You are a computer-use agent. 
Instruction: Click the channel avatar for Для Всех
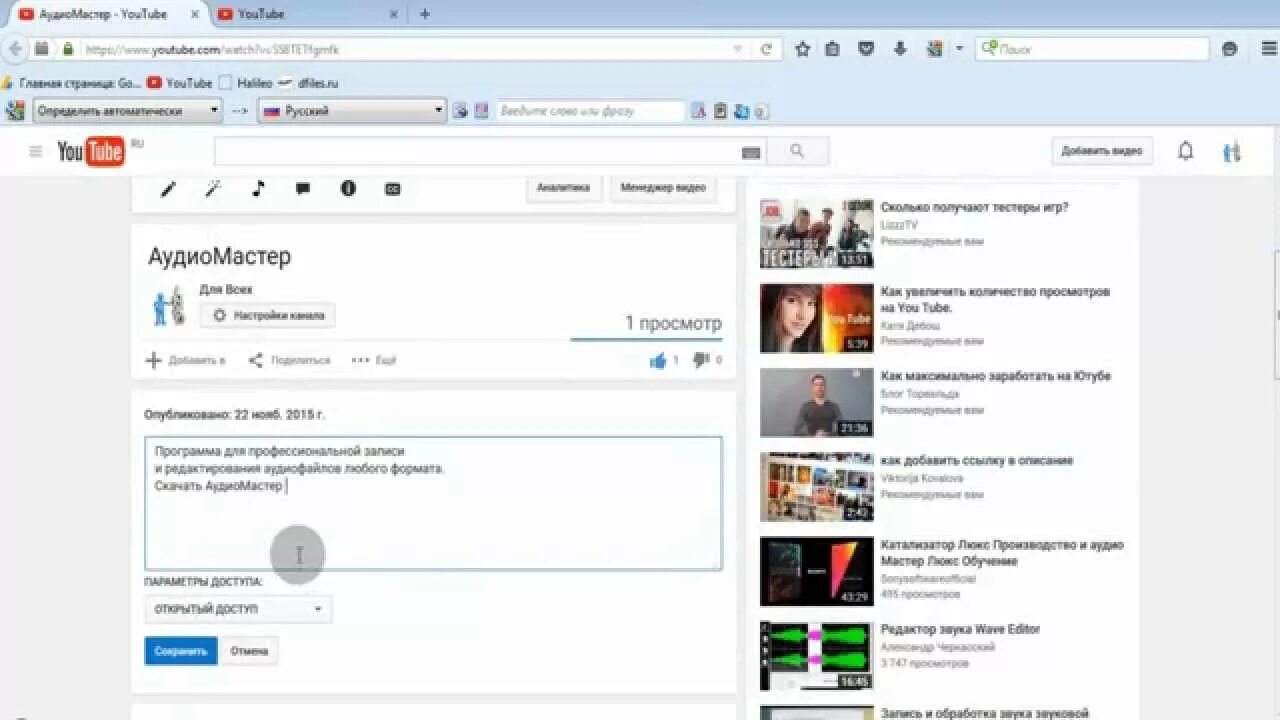pyautogui.click(x=169, y=306)
